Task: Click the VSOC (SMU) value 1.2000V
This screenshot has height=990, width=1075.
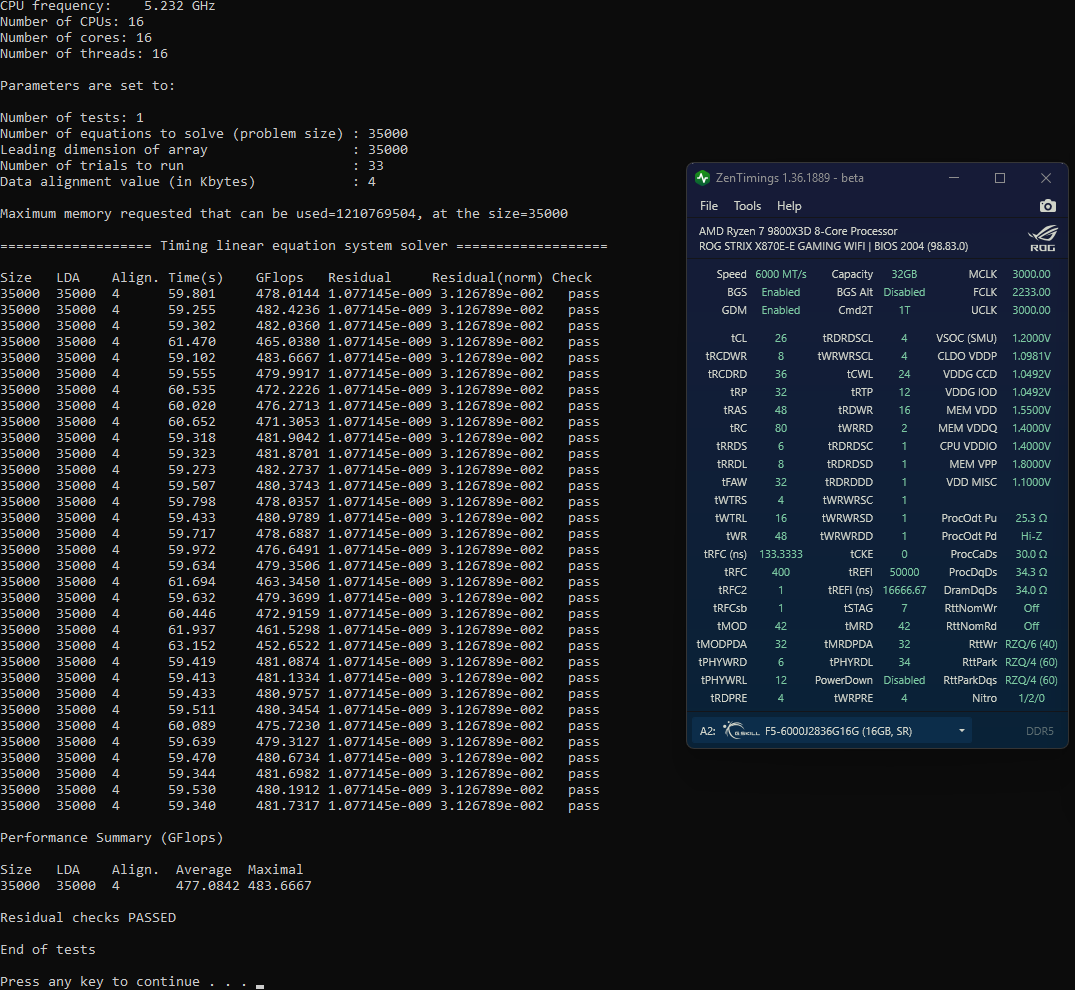Action: (1031, 338)
